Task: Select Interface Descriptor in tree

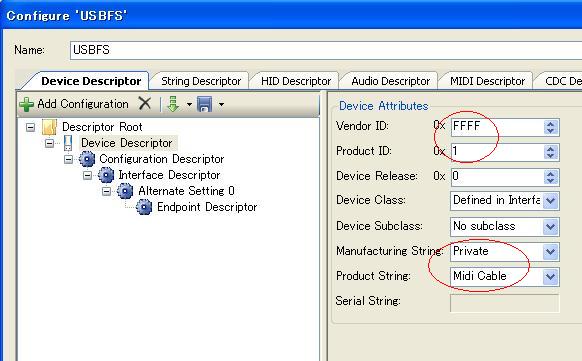Action: click(x=169, y=175)
